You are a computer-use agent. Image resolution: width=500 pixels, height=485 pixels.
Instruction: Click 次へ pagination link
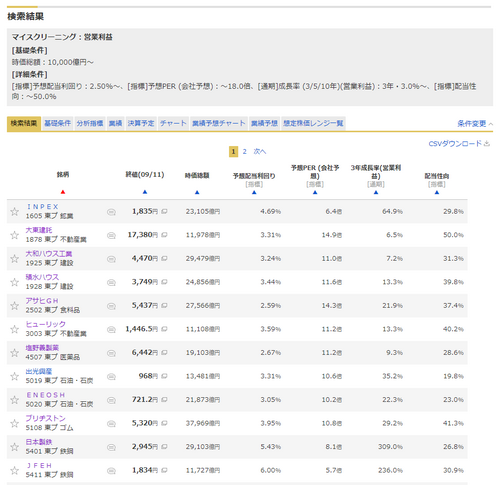[260, 152]
